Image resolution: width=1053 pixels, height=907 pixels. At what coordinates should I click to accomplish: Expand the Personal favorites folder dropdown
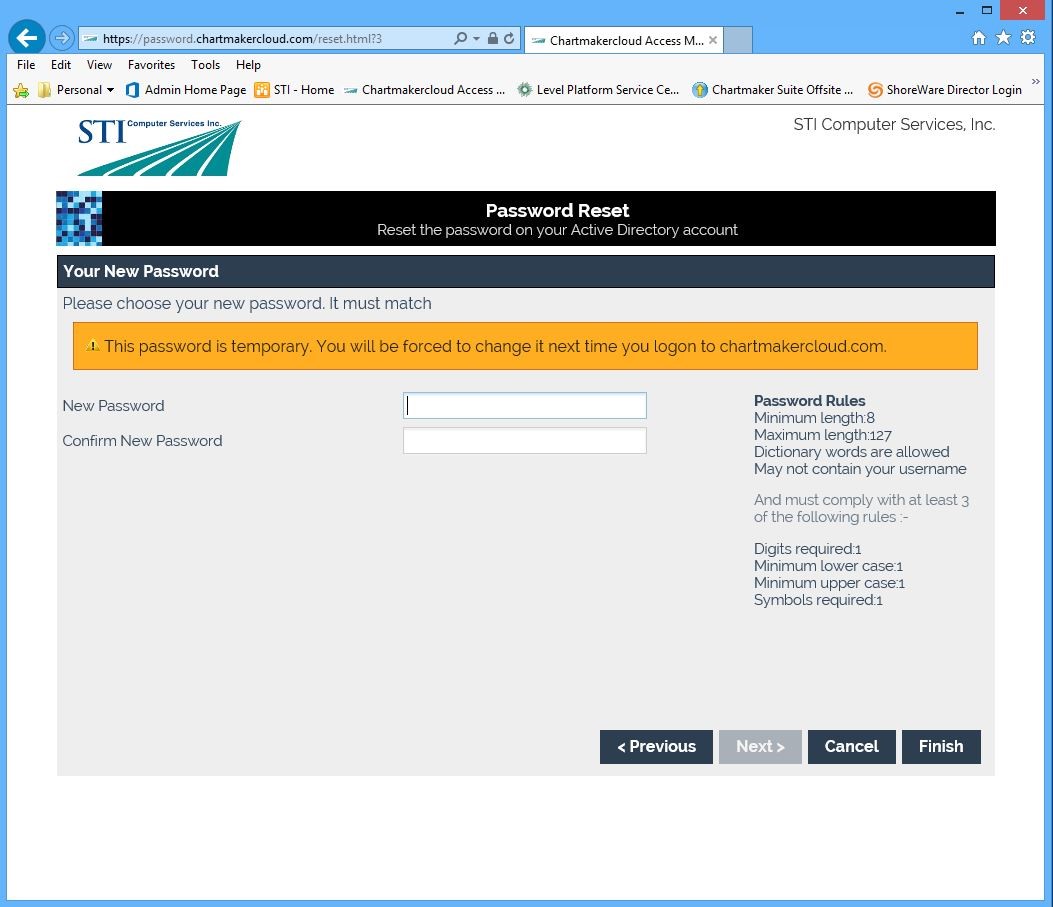click(x=110, y=90)
